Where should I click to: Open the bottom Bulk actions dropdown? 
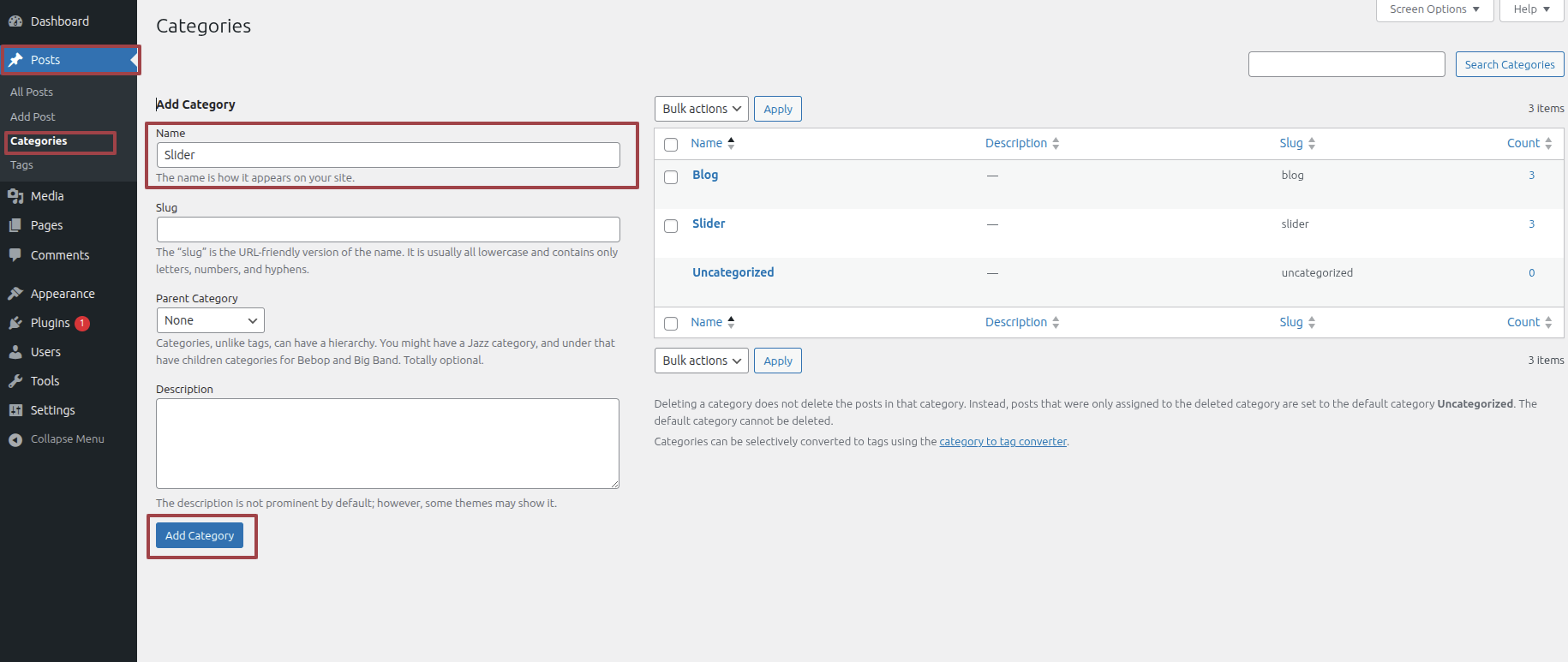click(x=701, y=361)
